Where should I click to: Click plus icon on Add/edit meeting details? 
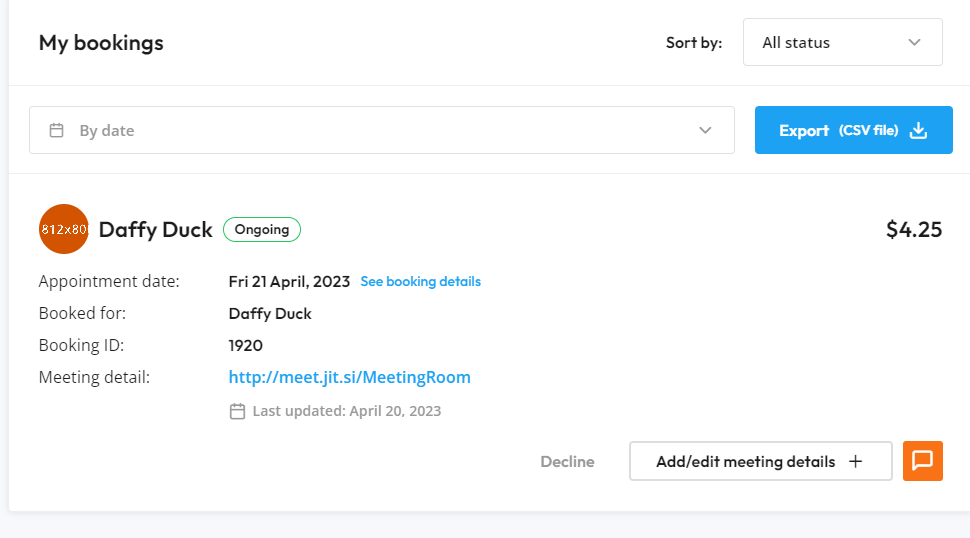click(856, 461)
